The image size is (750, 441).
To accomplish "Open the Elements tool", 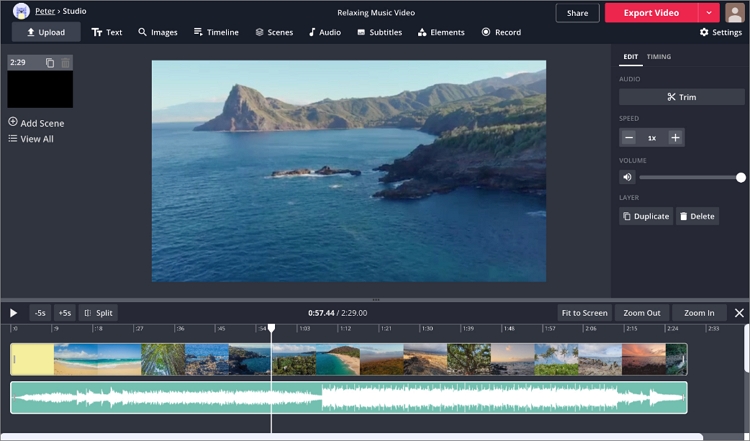I will (x=441, y=32).
